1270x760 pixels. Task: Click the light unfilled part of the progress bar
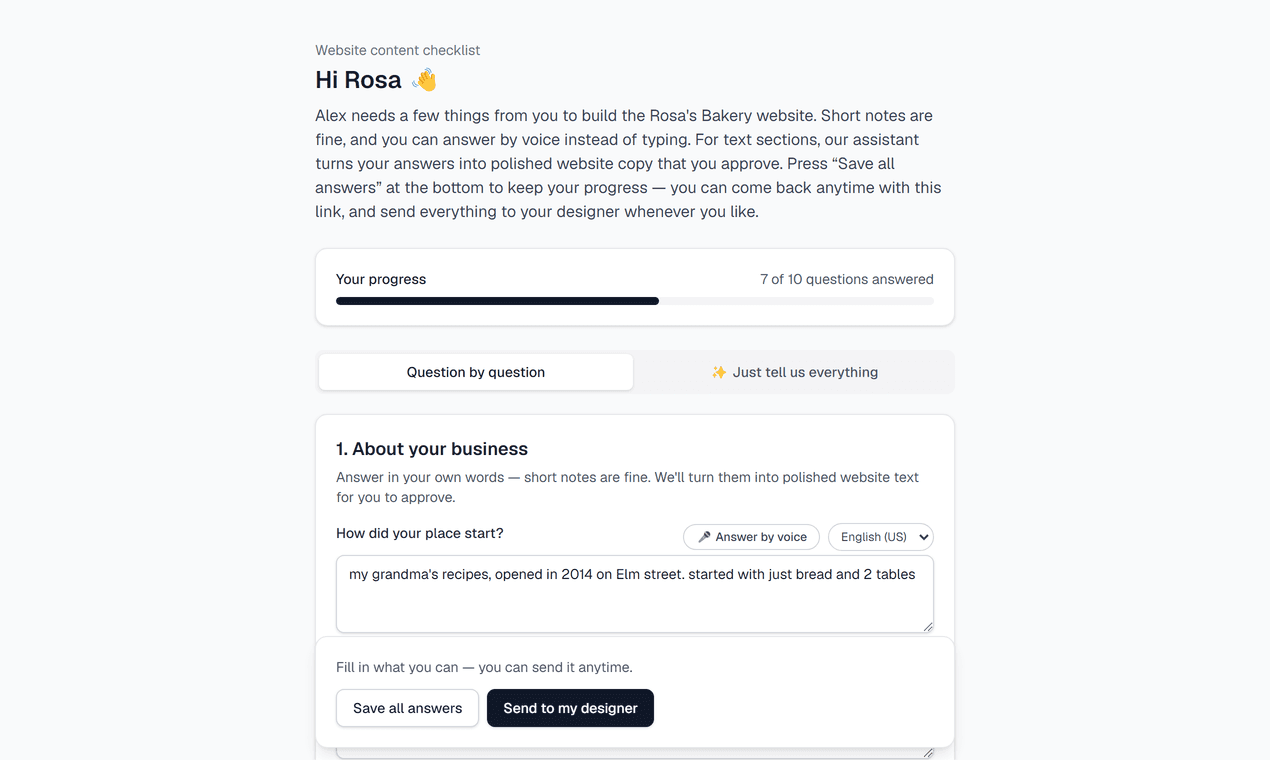tap(796, 301)
